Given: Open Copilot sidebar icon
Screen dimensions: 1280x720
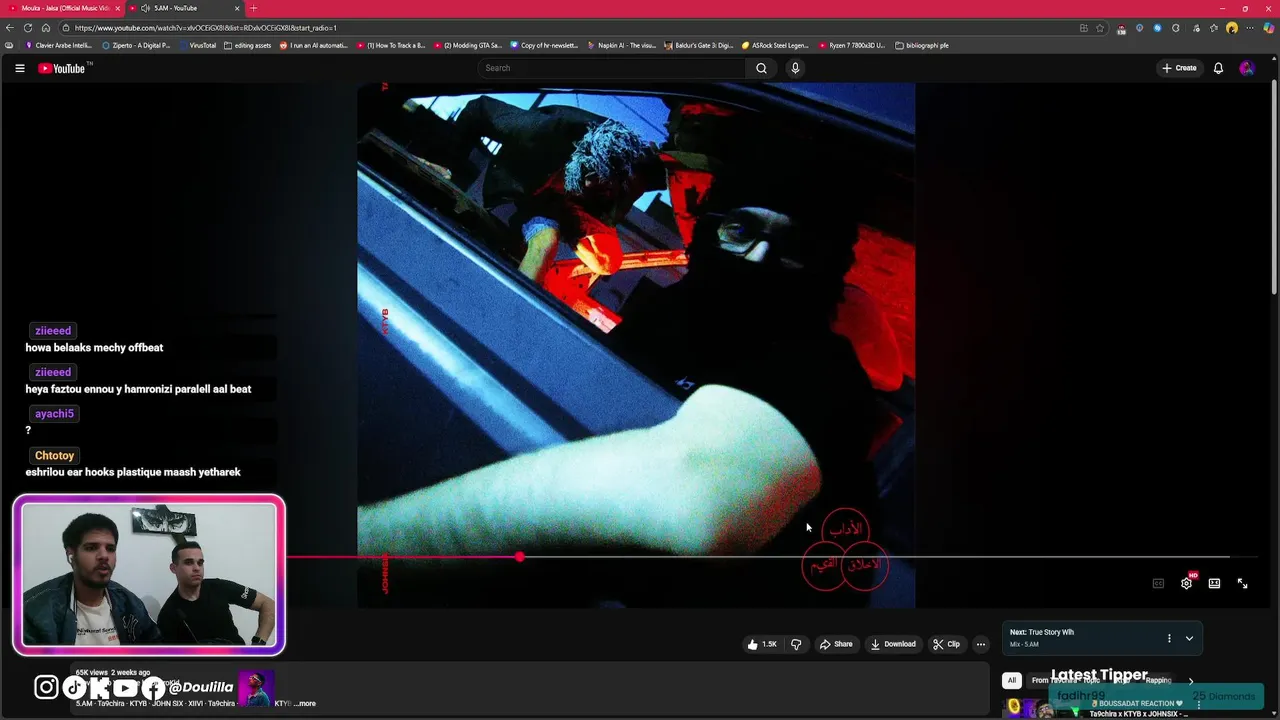Looking at the screenshot, I should [x=1268, y=28].
